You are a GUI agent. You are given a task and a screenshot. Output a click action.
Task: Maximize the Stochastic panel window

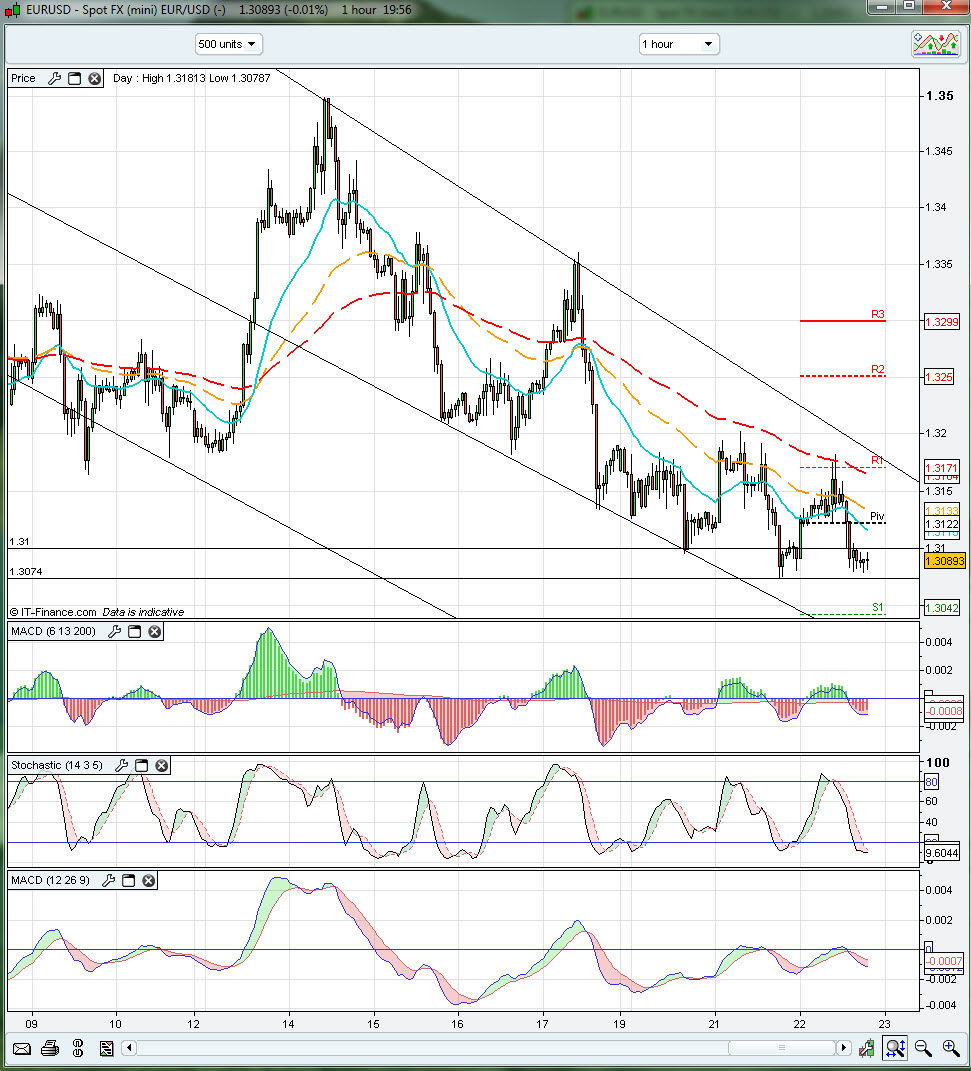(142, 765)
